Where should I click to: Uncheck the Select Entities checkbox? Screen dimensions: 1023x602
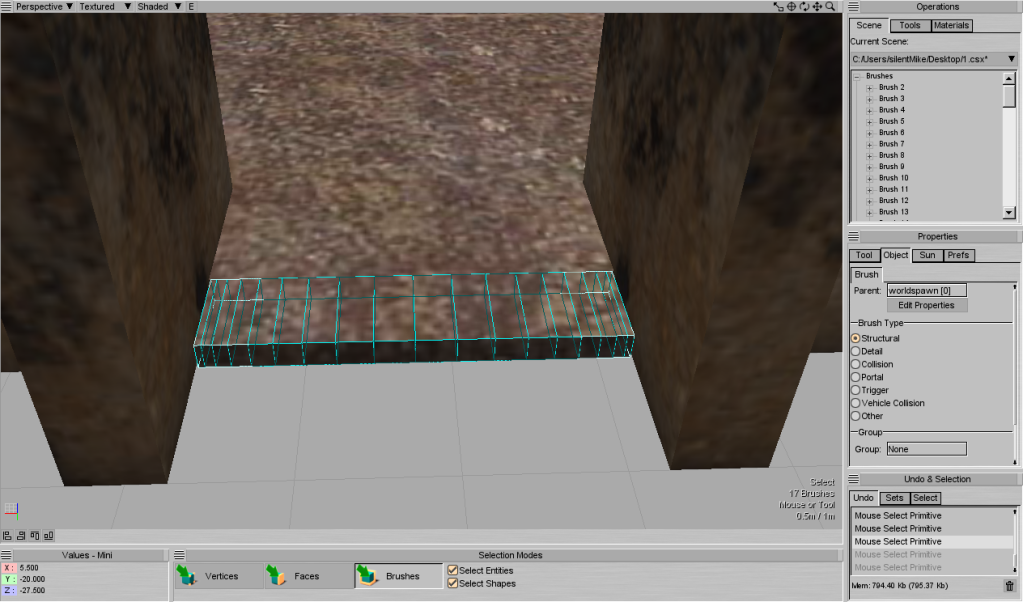(x=453, y=570)
